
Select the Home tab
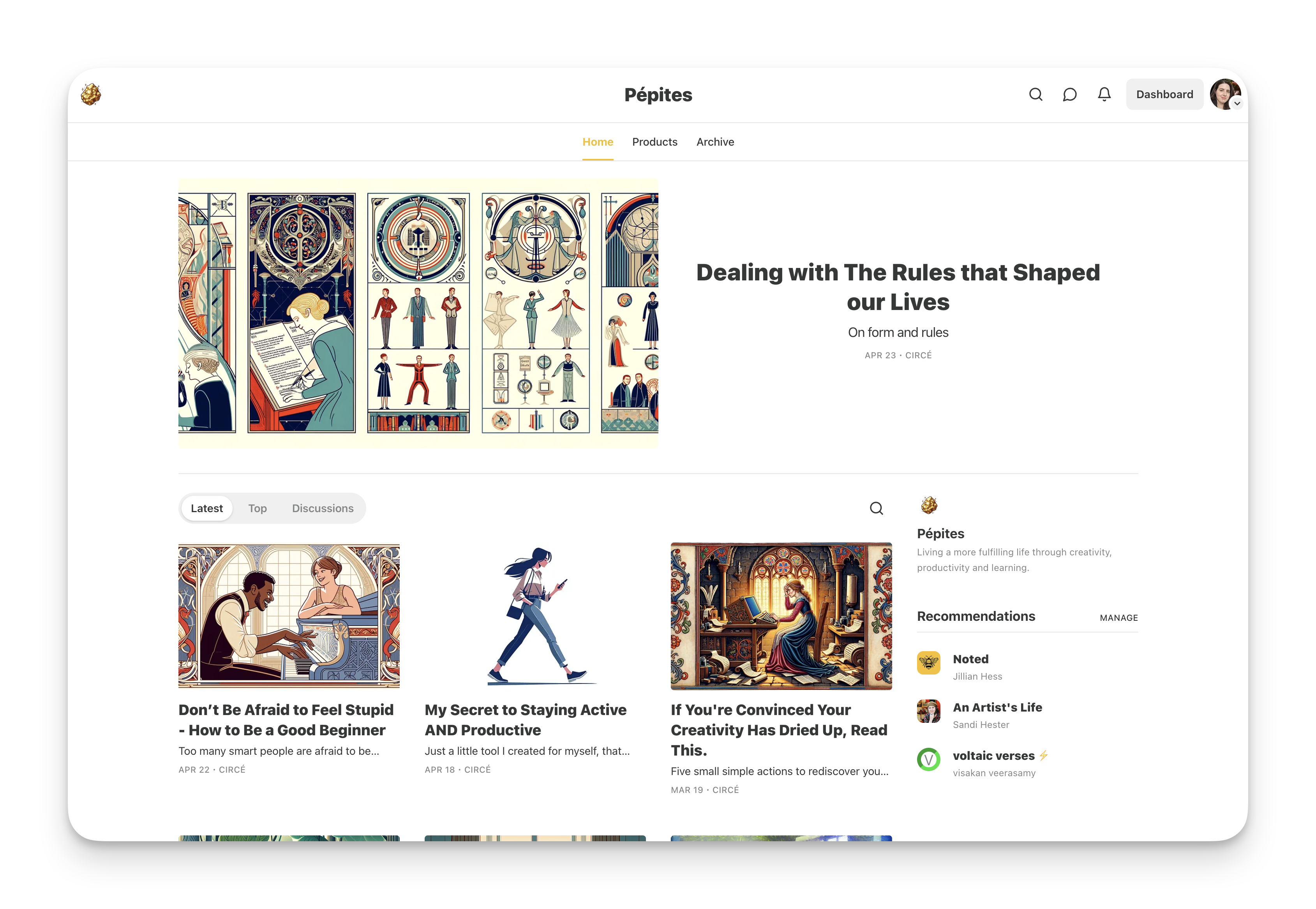coord(598,142)
